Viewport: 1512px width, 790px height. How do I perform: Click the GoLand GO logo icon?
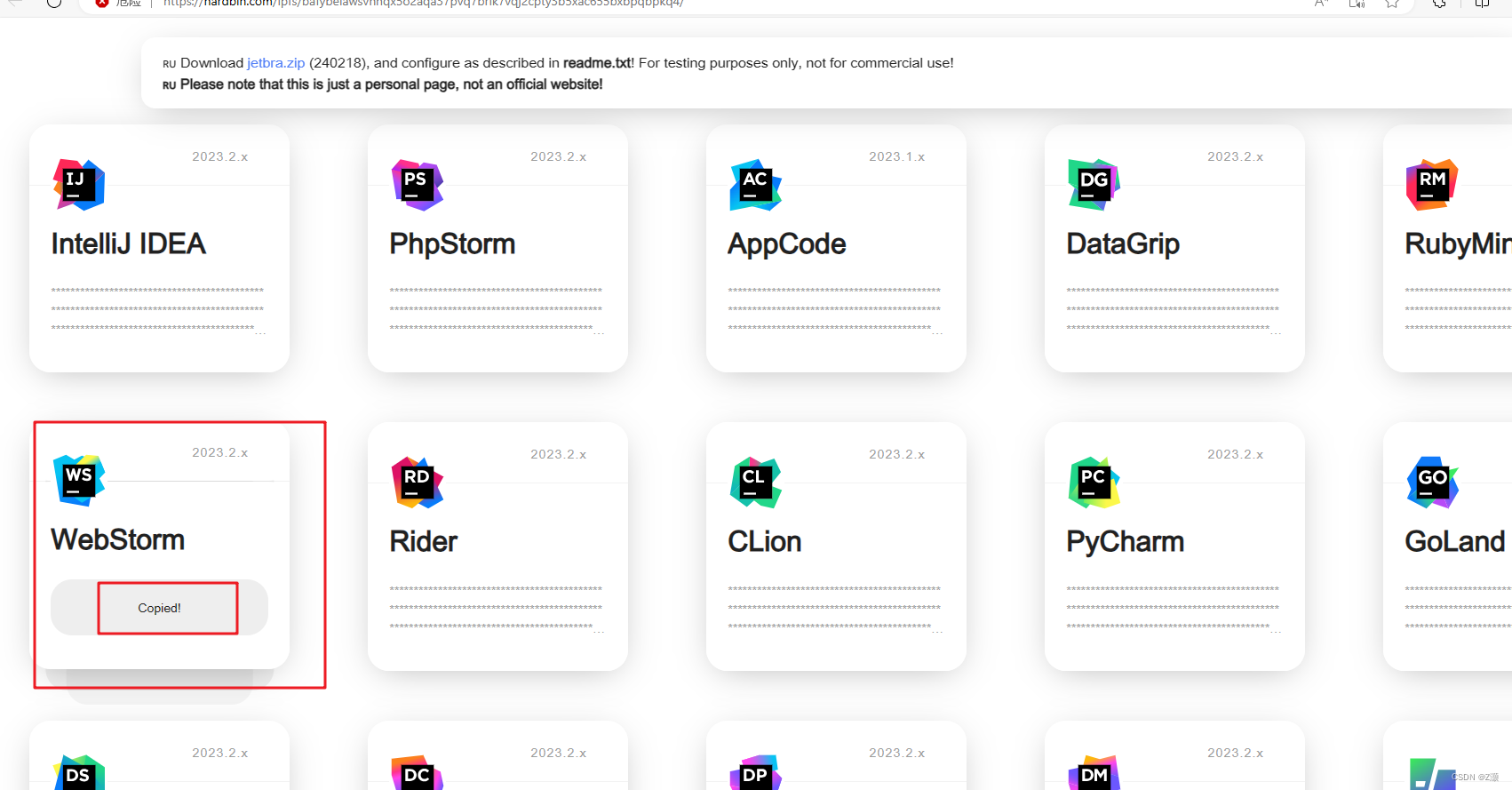[x=1432, y=483]
